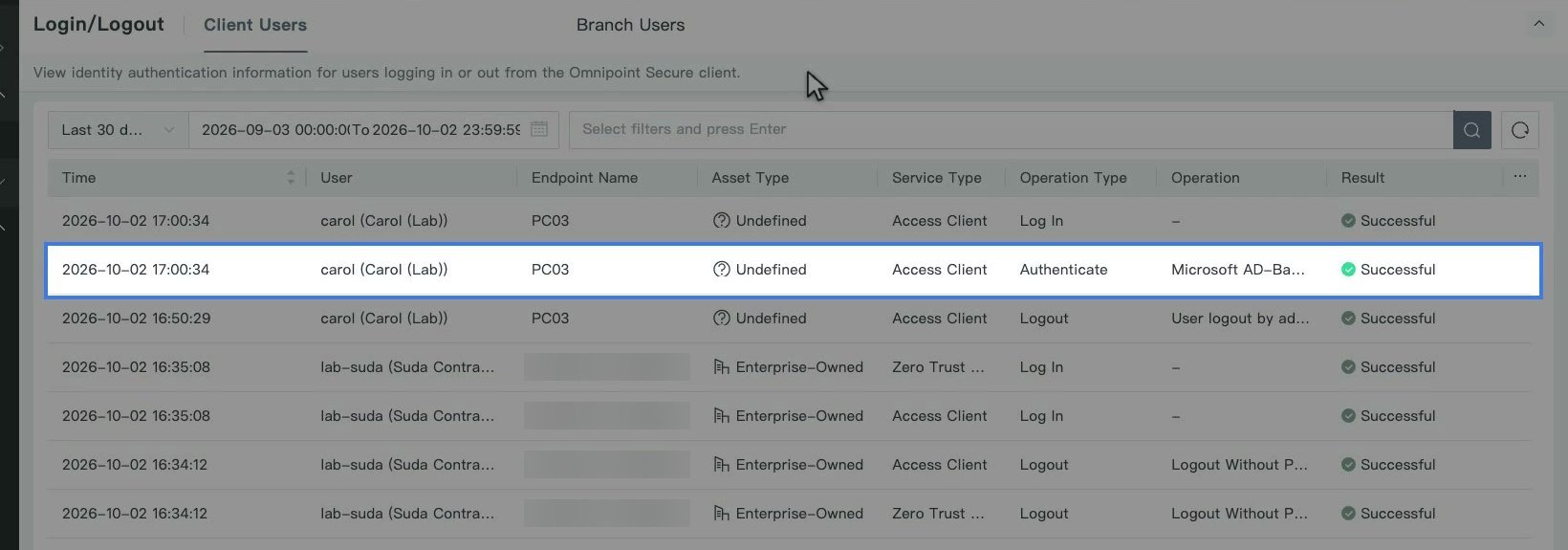
Task: Click PC03 in the carol Logout row
Action: pyautogui.click(x=550, y=319)
